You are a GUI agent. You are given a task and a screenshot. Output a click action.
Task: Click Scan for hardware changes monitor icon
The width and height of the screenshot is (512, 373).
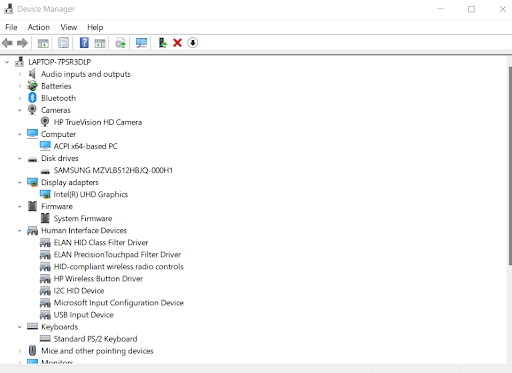point(141,43)
